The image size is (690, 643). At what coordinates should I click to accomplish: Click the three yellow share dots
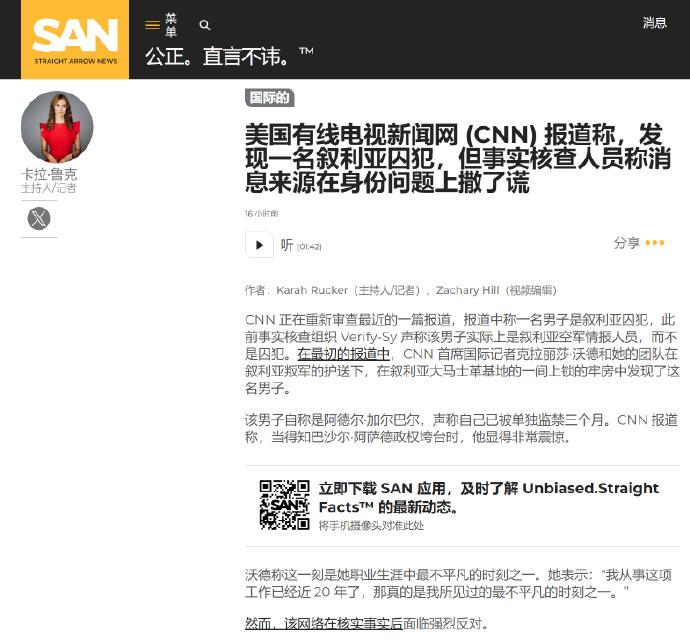point(655,243)
